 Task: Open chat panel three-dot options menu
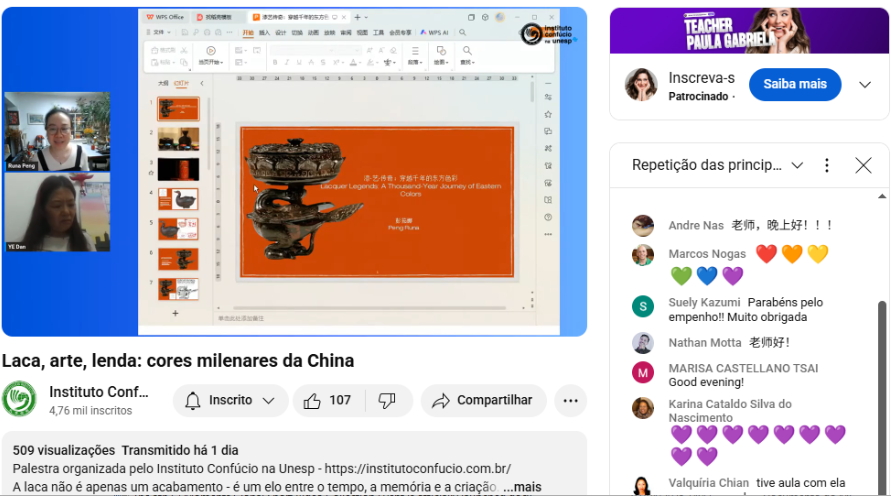coord(826,165)
